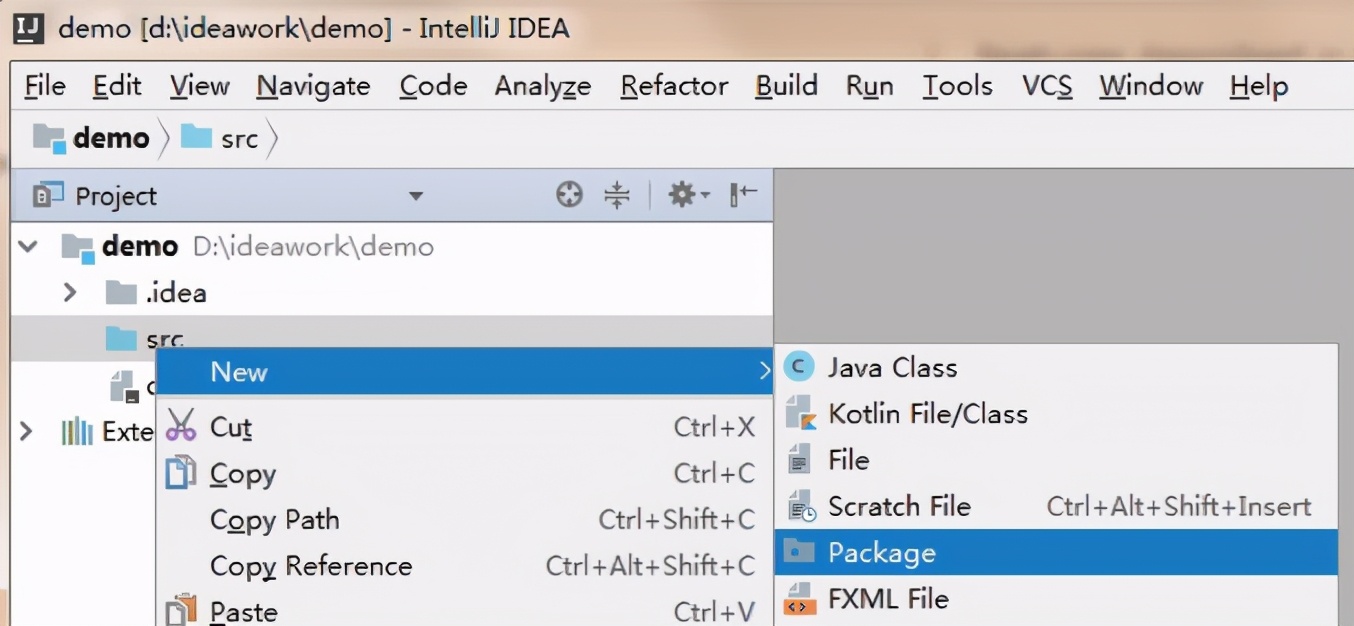Open the Run menu

click(870, 87)
